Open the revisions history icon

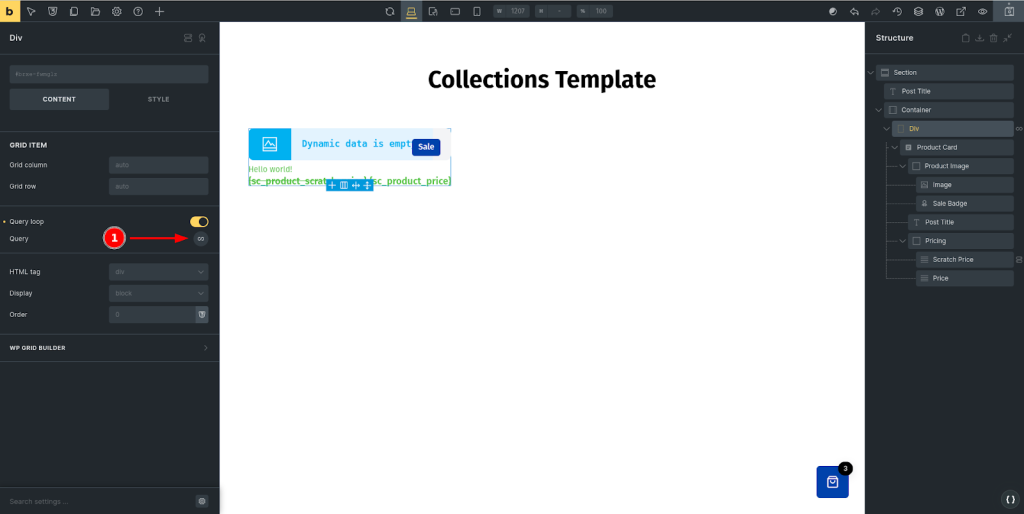click(897, 11)
